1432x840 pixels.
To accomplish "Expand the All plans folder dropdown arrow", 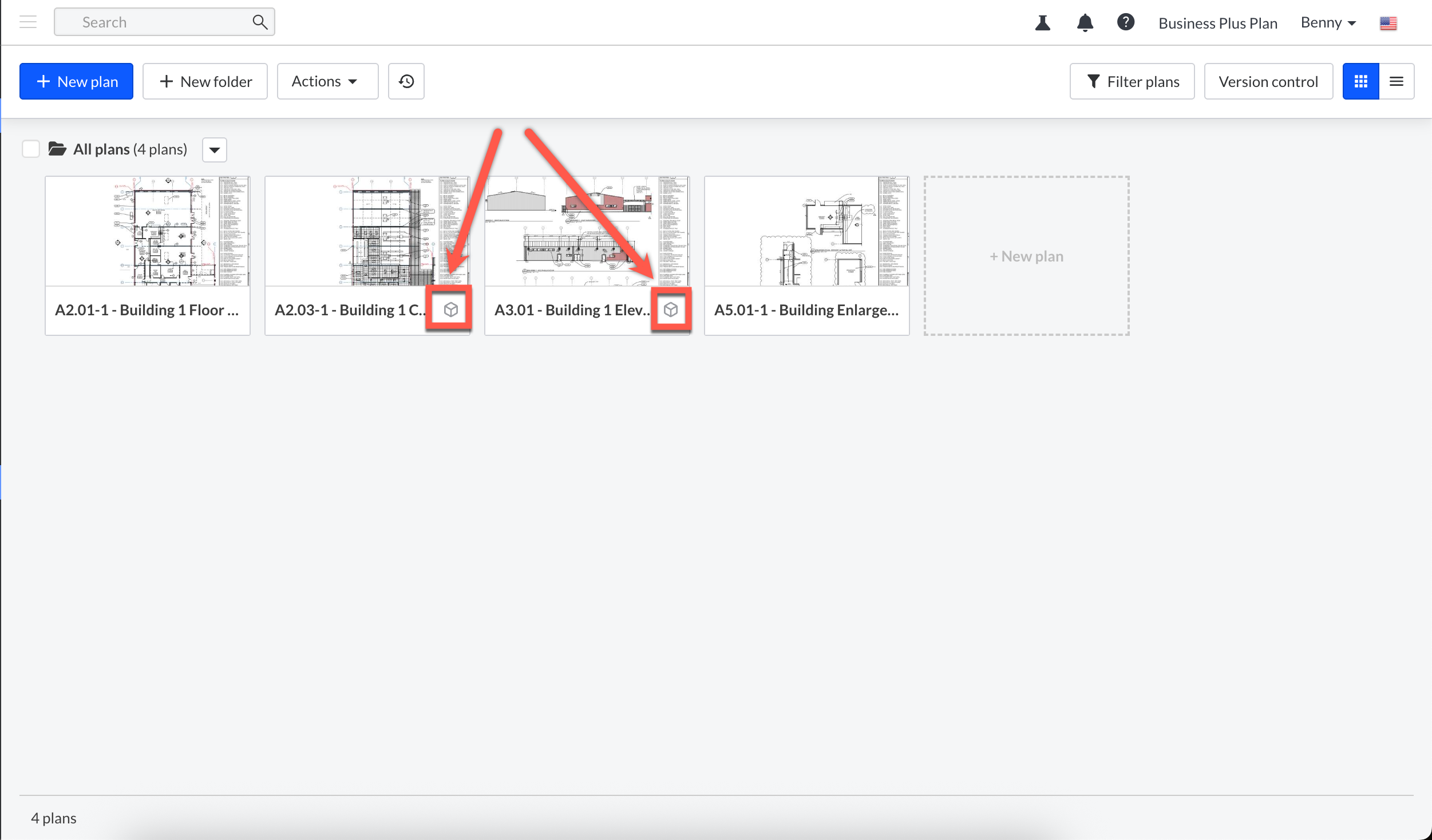I will [x=214, y=149].
